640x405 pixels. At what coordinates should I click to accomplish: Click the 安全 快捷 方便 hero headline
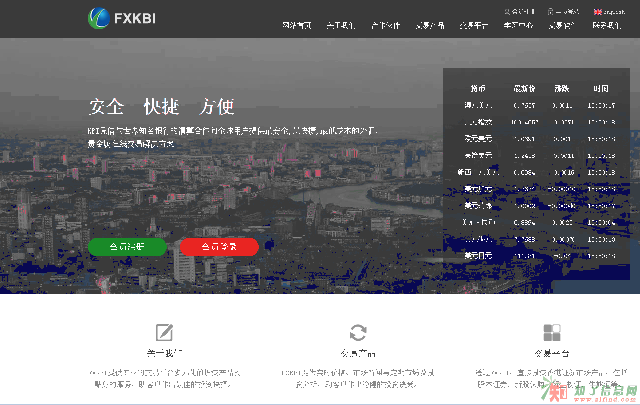coord(160,107)
